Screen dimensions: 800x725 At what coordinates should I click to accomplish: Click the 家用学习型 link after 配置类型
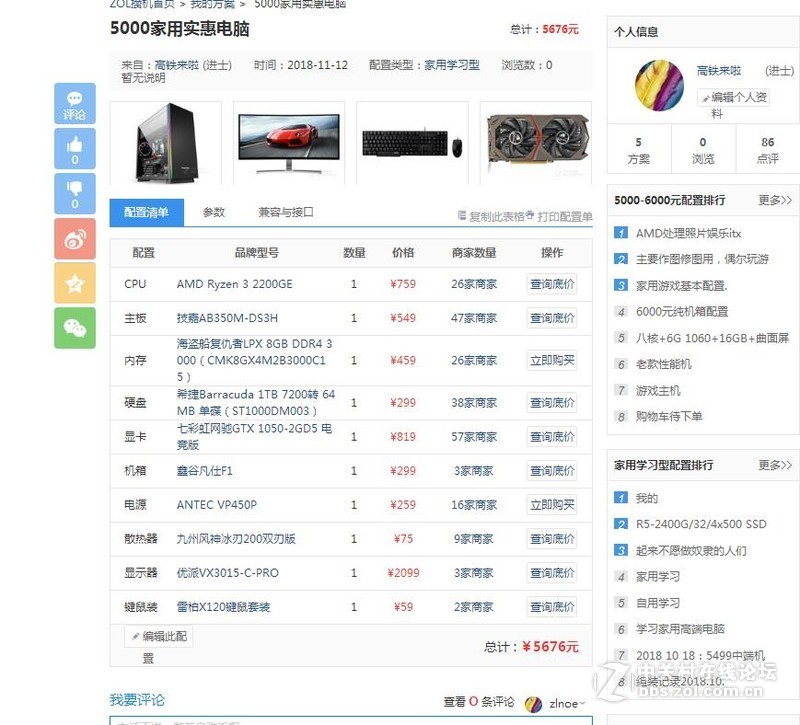pyautogui.click(x=452, y=65)
